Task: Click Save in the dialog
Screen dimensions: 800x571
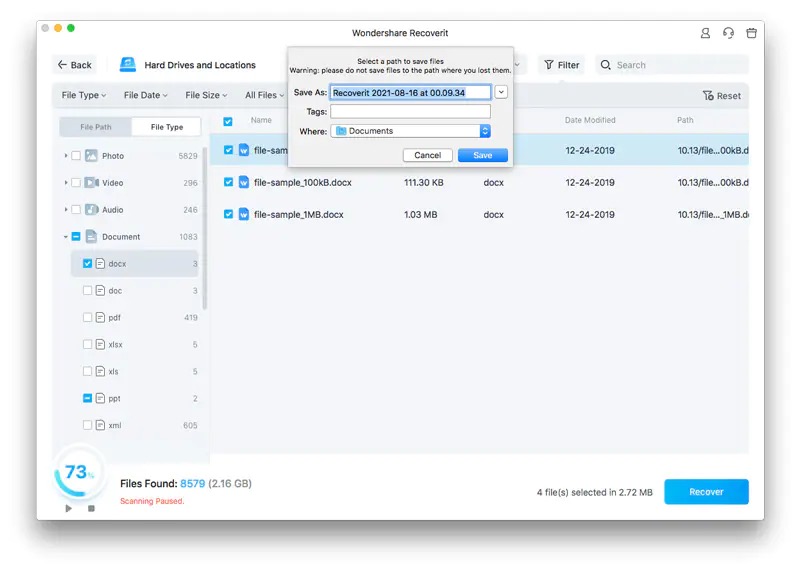Action: pos(483,155)
